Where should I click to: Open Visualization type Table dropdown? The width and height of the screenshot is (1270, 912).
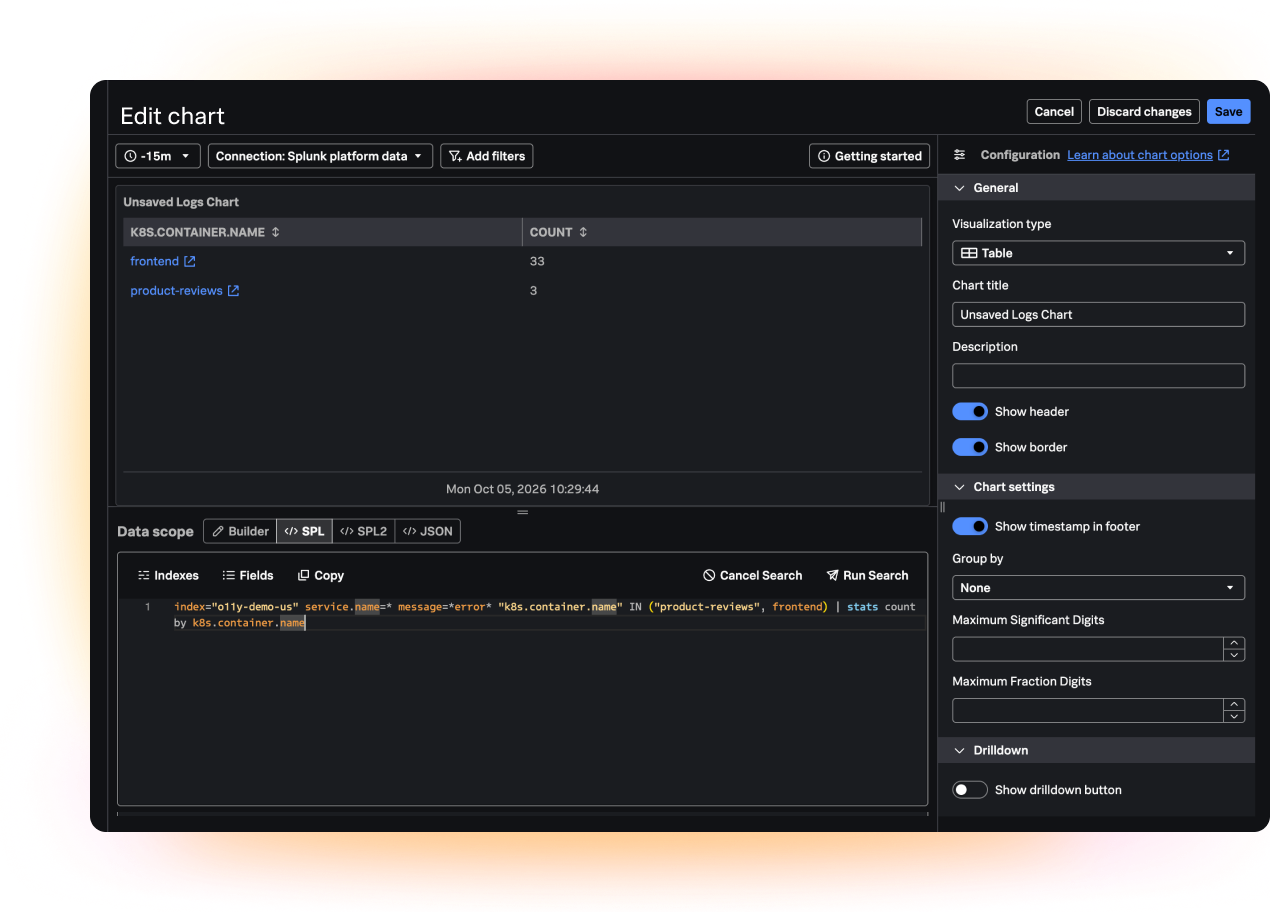click(x=1098, y=253)
